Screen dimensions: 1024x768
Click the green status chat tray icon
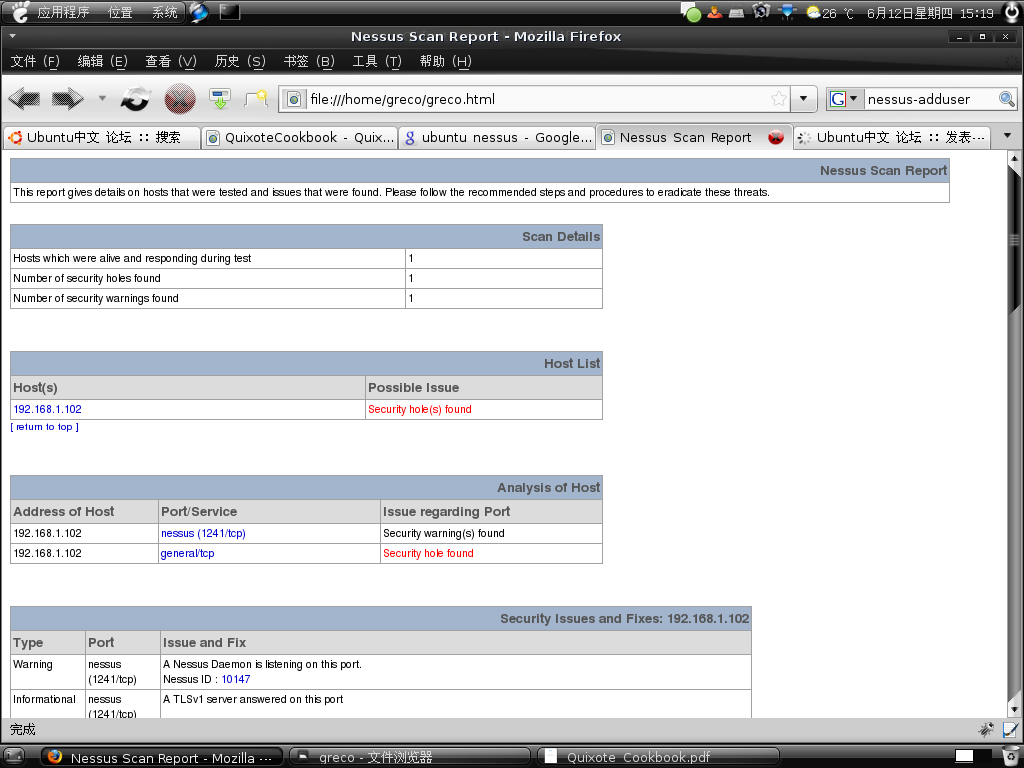pyautogui.click(x=692, y=12)
